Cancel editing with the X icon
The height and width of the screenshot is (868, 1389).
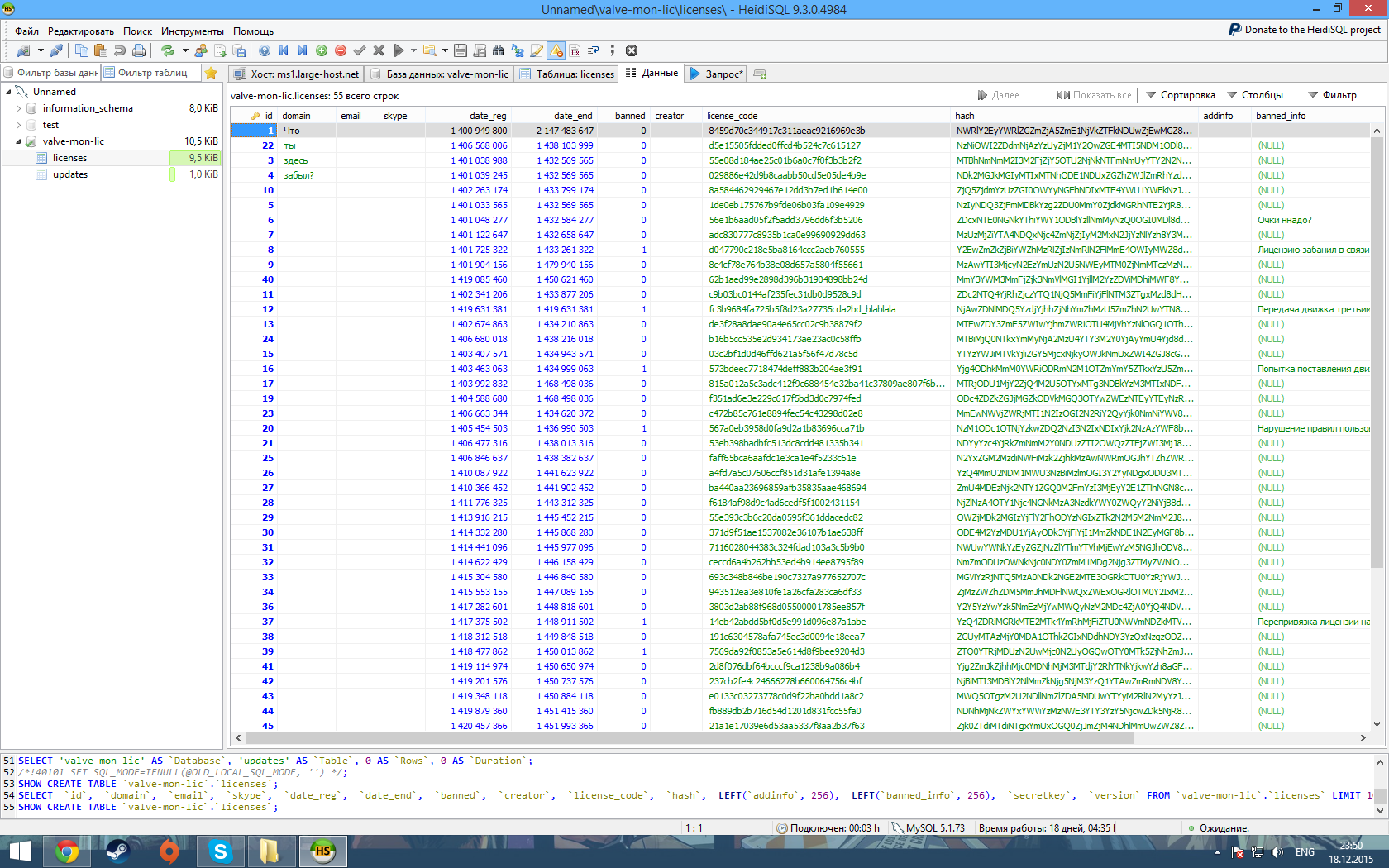pos(379,50)
